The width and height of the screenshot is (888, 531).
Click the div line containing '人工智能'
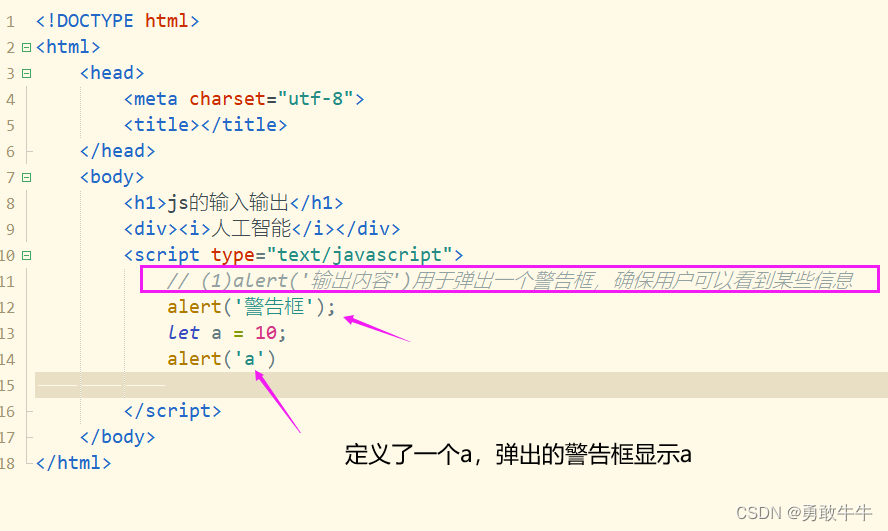[x=262, y=229]
